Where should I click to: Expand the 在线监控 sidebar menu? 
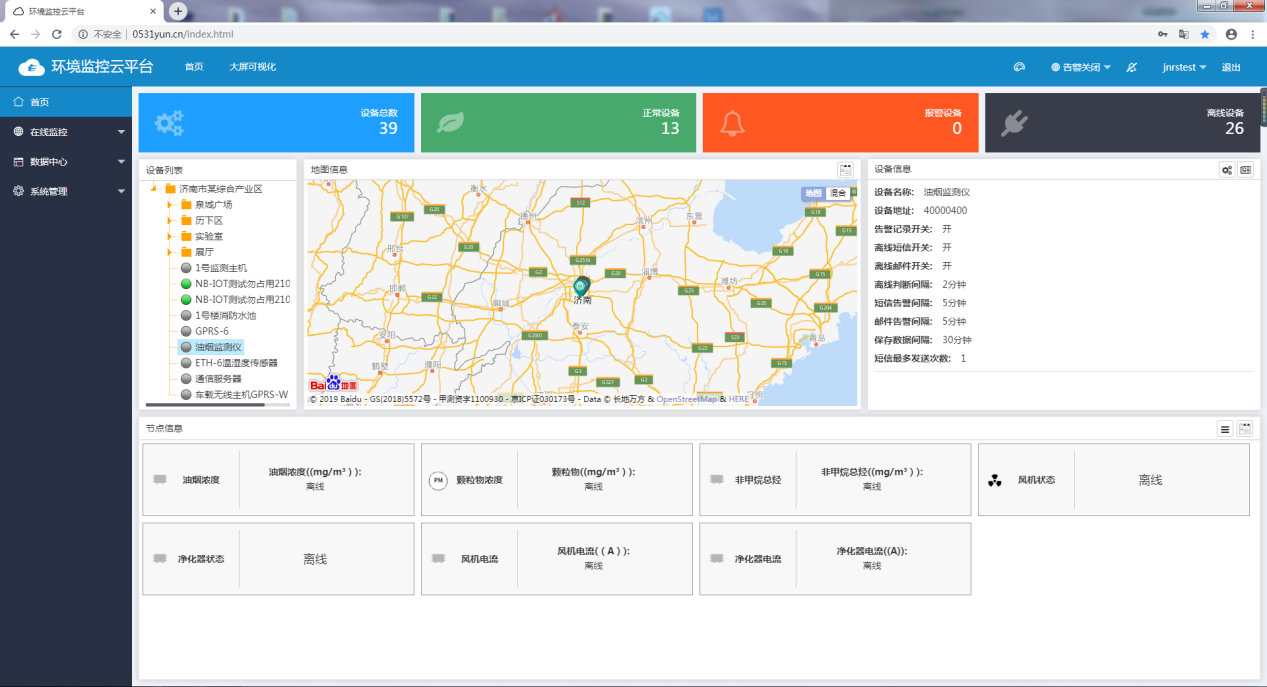[66, 132]
